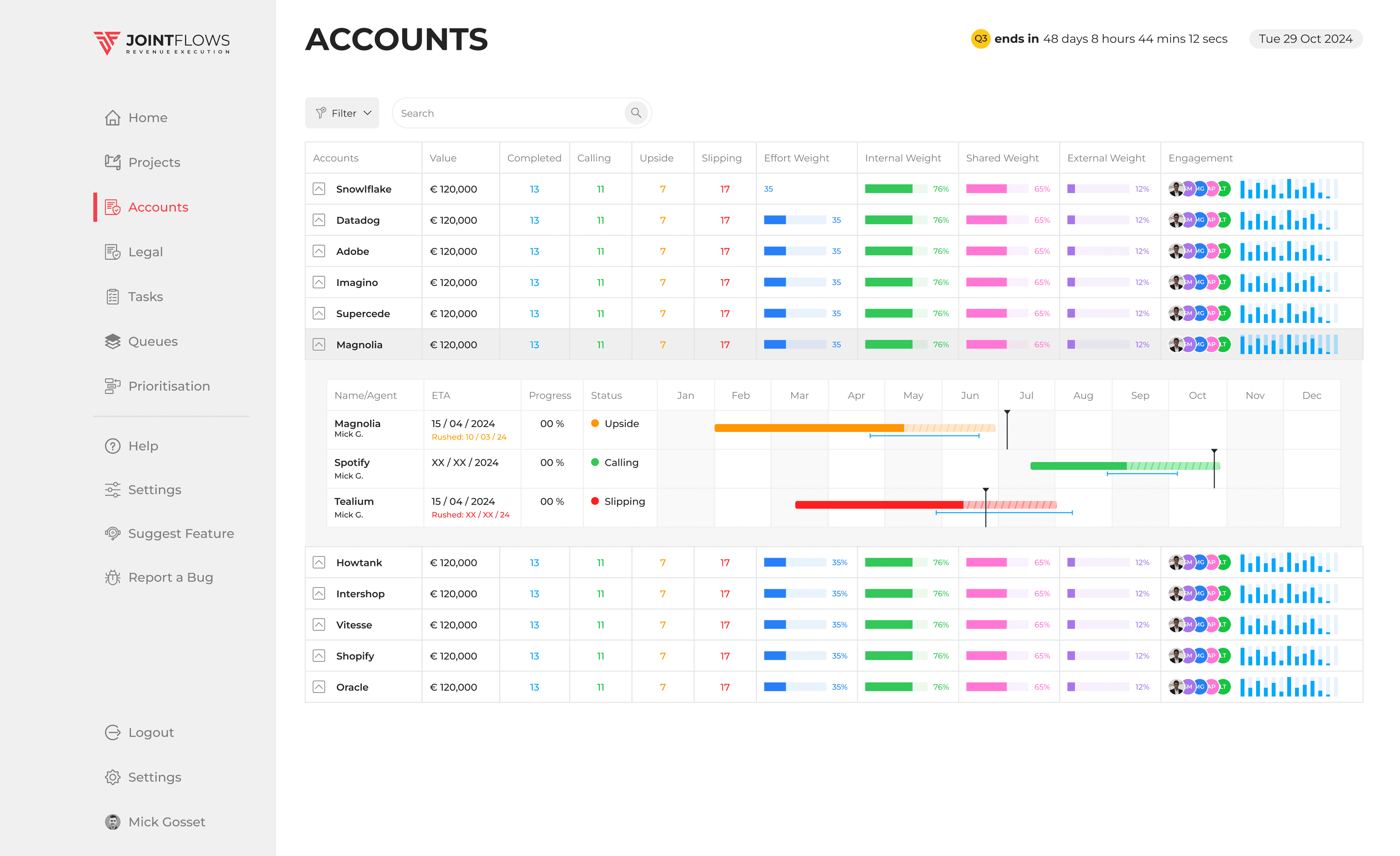
Task: Sort by the Completed column header
Action: (534, 158)
